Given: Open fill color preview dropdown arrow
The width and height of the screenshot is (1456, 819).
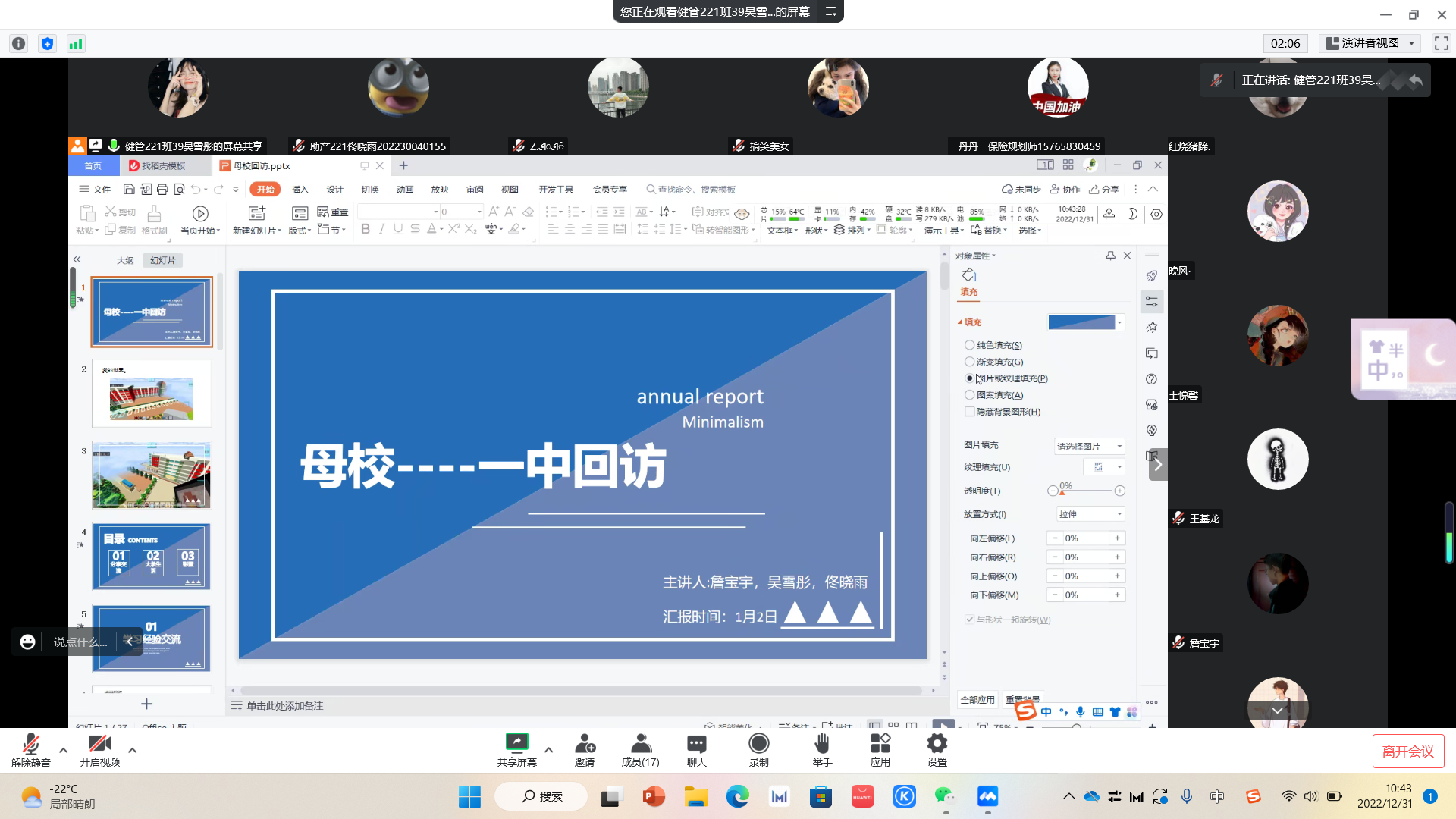Looking at the screenshot, I should (x=1120, y=322).
